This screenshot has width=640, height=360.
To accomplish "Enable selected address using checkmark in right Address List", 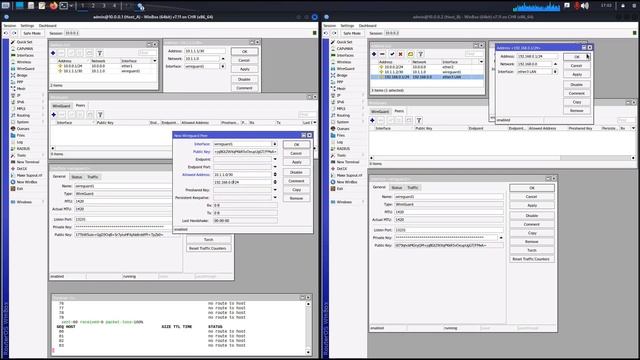I will pyautogui.click(x=392, y=54).
